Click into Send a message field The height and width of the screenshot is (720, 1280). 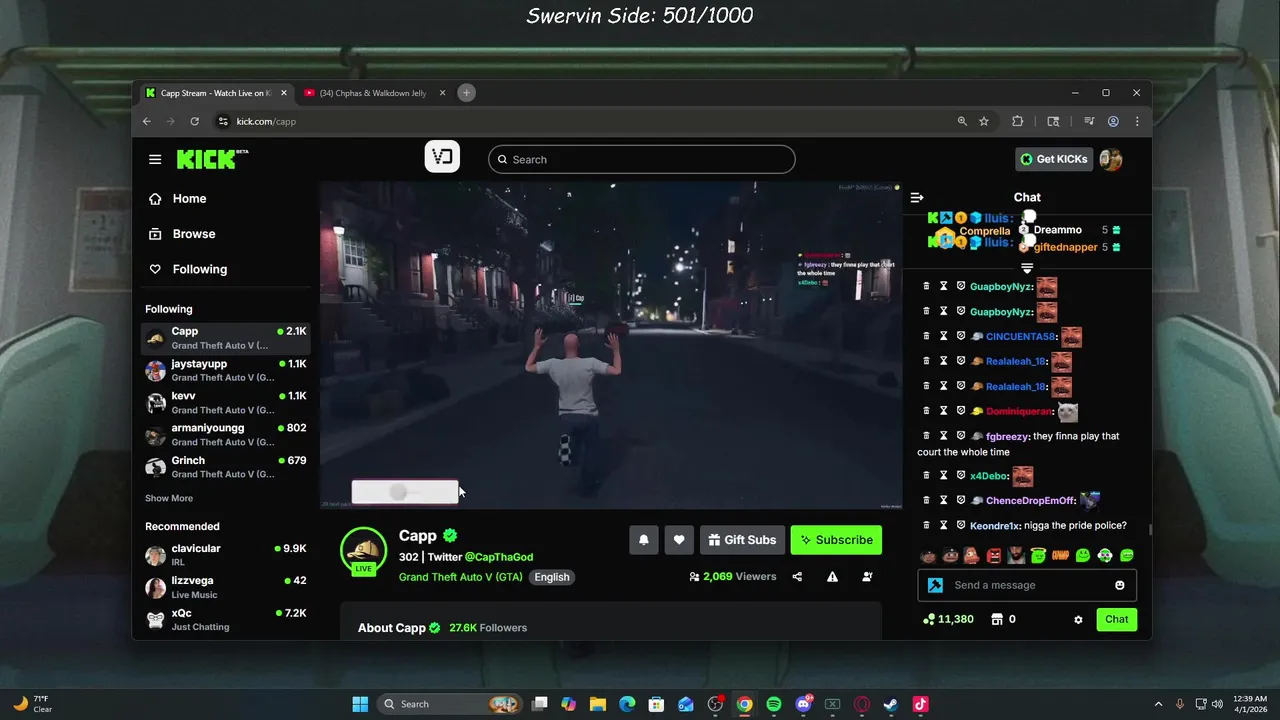1028,585
